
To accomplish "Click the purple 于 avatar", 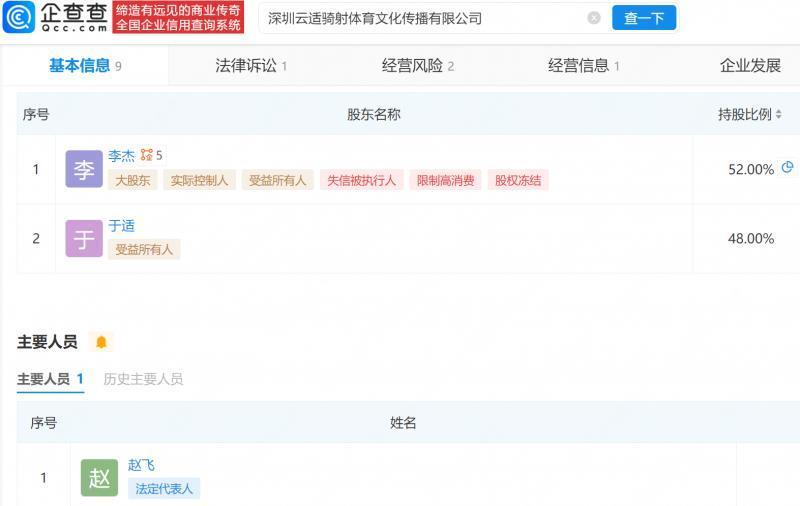I will pyautogui.click(x=84, y=239).
